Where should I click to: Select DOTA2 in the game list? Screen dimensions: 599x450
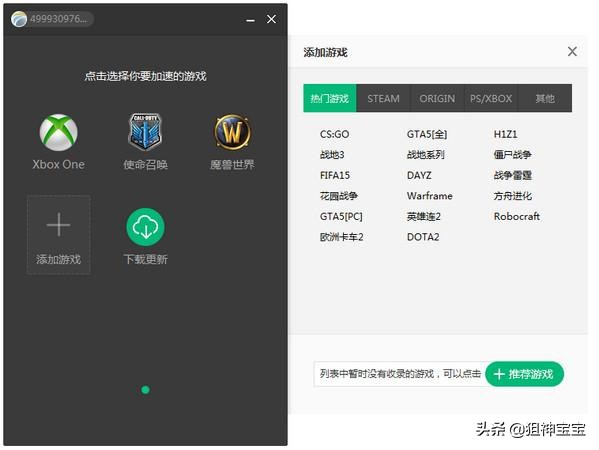pyautogui.click(x=423, y=237)
